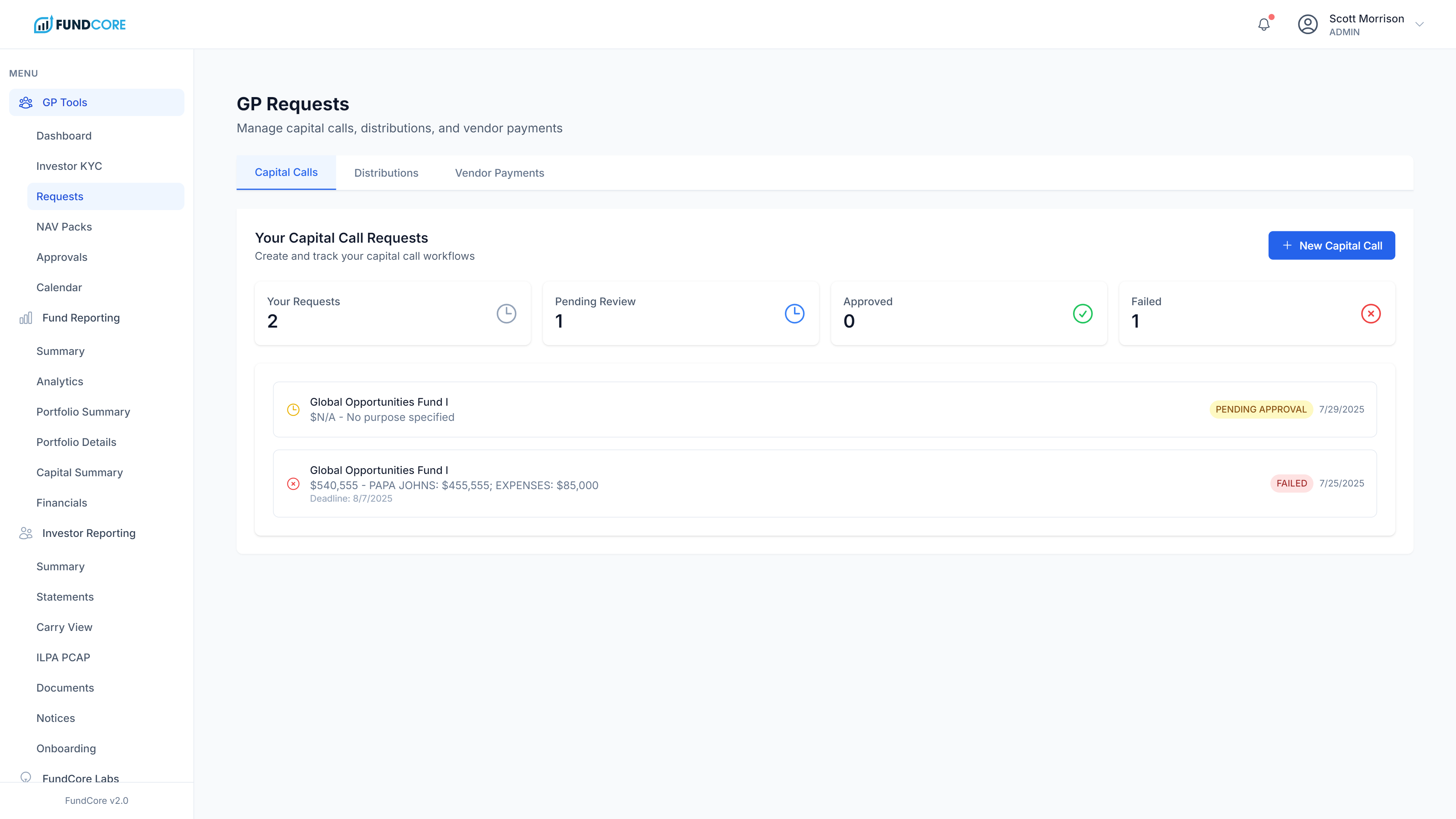This screenshot has height=819, width=1456.
Task: Click the yellow clock icon on pending request
Action: point(293,410)
